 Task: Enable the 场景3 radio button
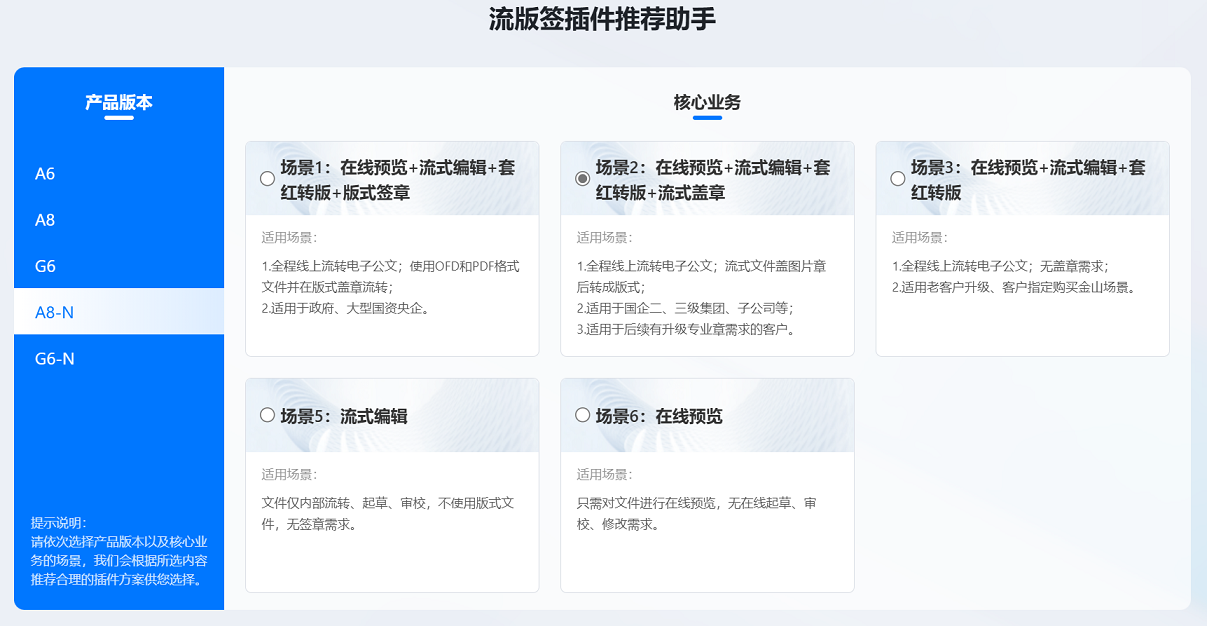coord(897,179)
